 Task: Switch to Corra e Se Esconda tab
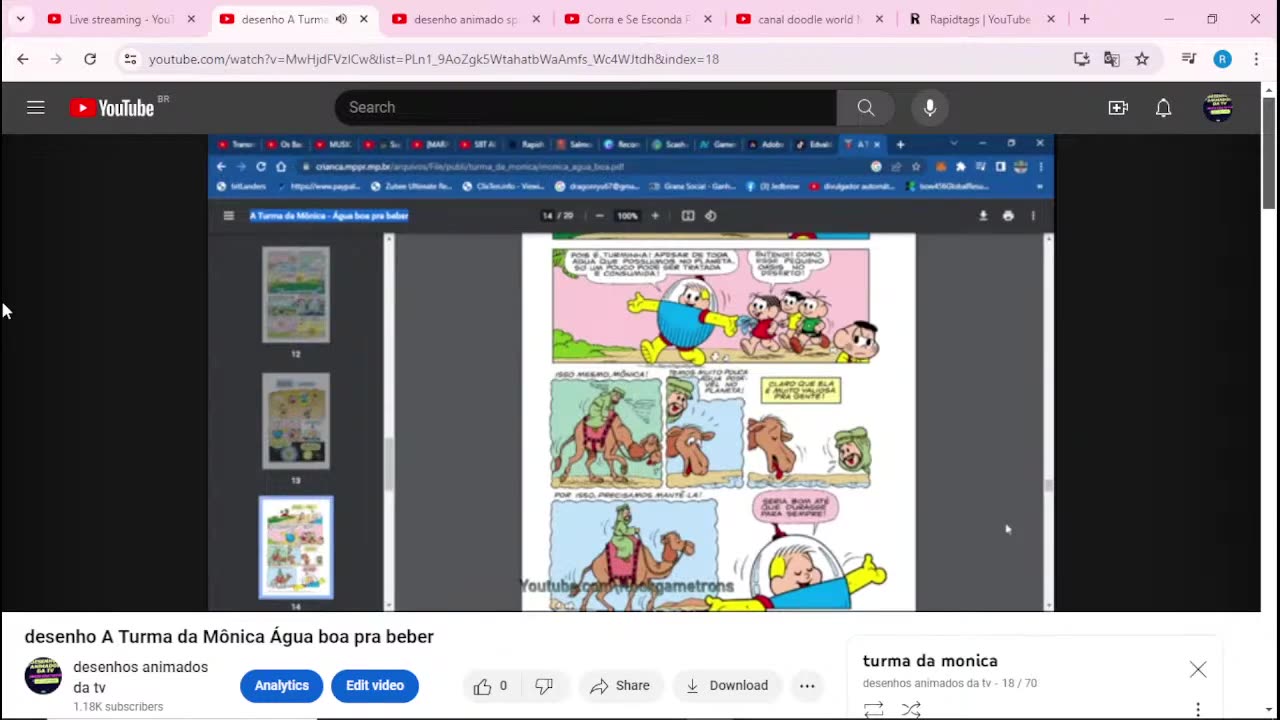point(638,19)
